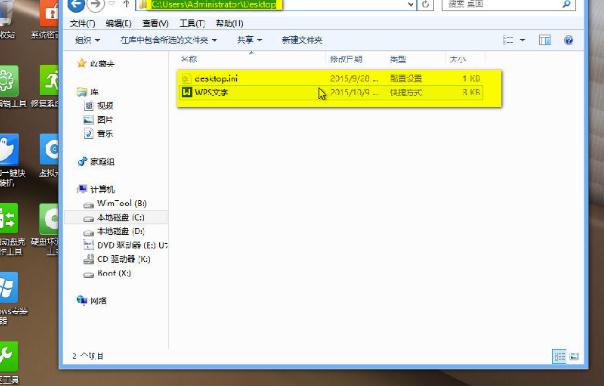The height and width of the screenshot is (386, 604).
Task: Open the 查看(V) menu
Action: (x=155, y=23)
